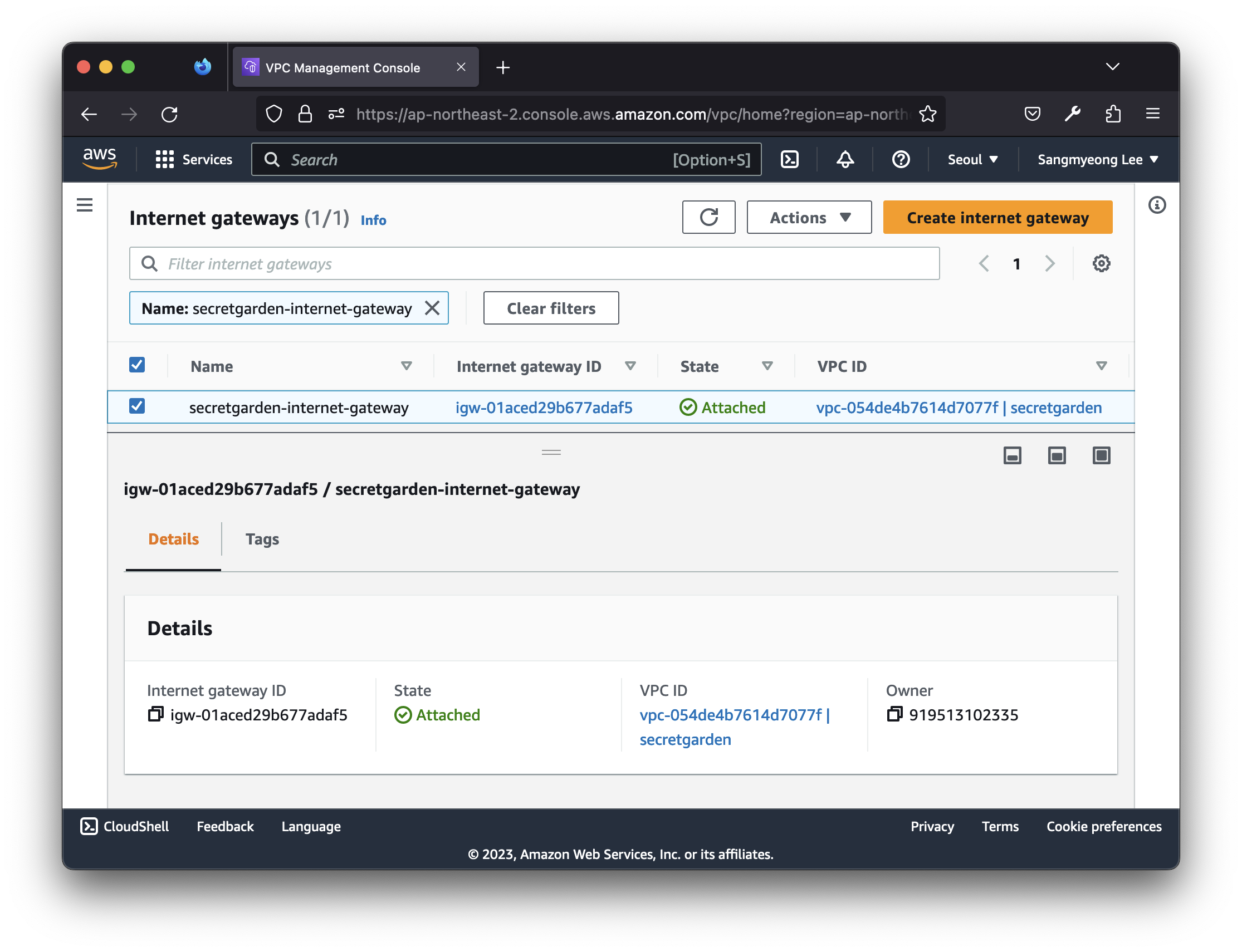The image size is (1242, 952).
Task: Switch to the Details tab
Action: point(173,539)
